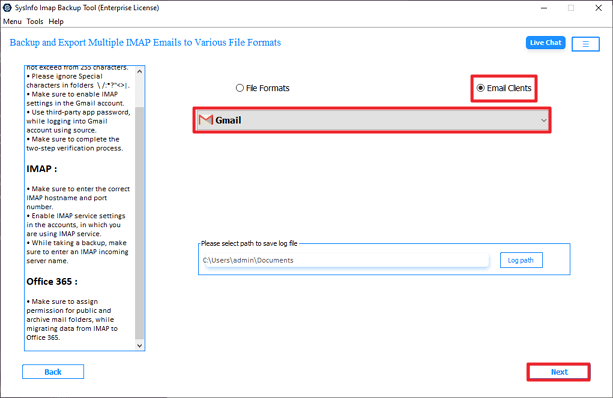
Task: Click the instructions panel scroll up arrow
Action: pyautogui.click(x=140, y=72)
